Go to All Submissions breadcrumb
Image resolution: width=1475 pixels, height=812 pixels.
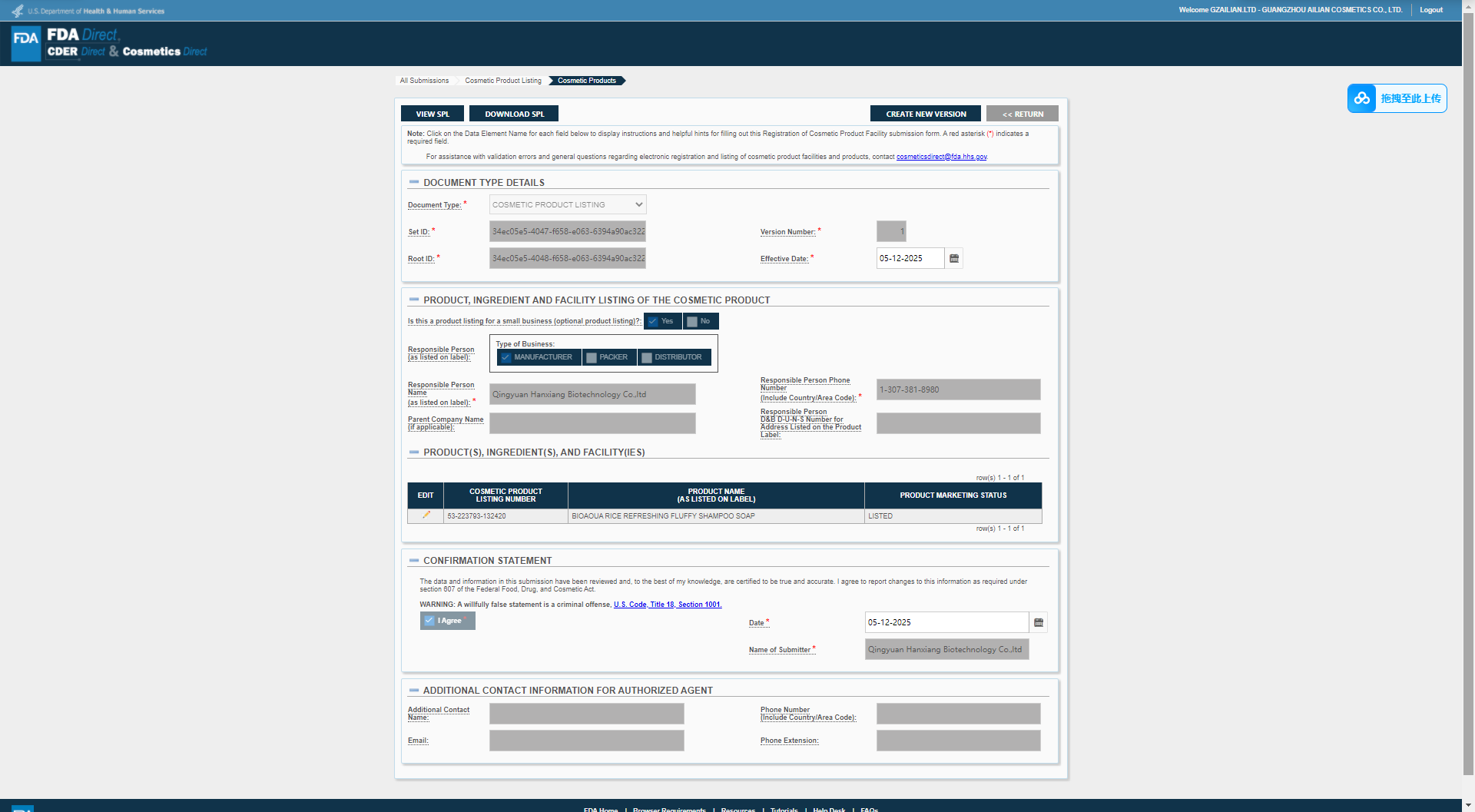click(x=424, y=81)
